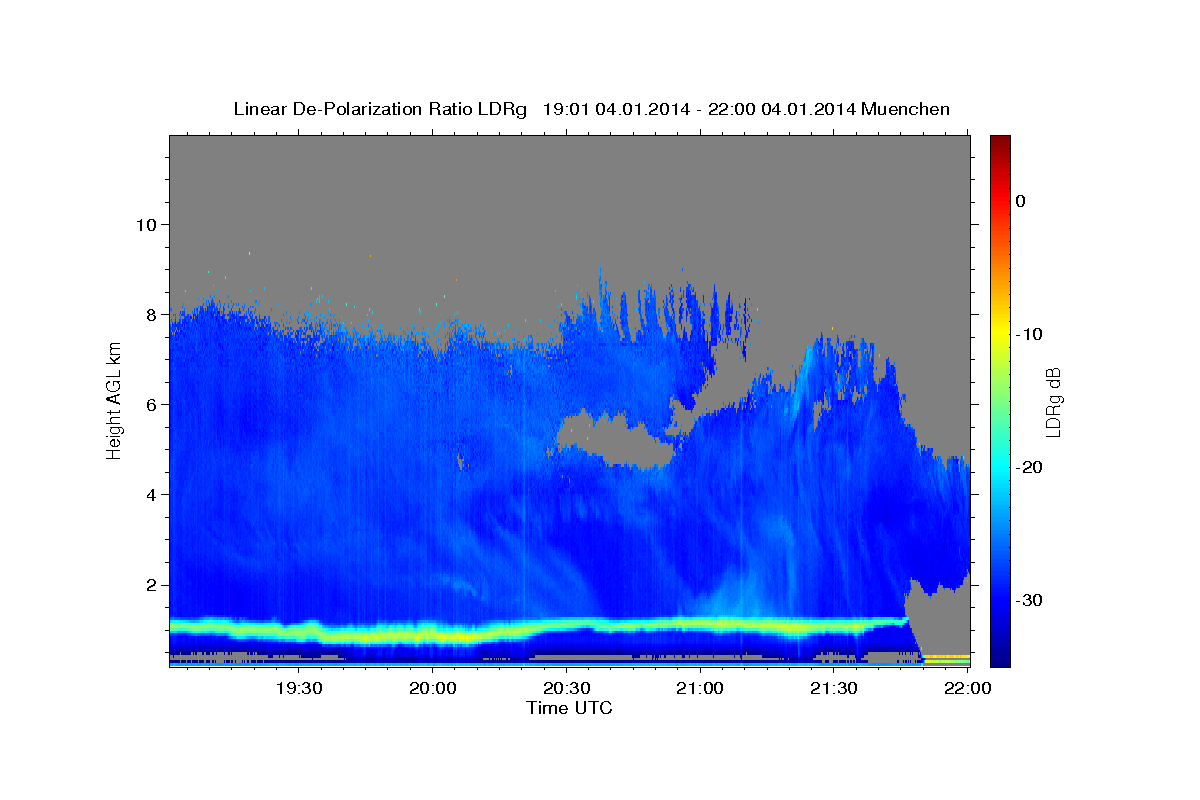The height and width of the screenshot is (800, 1200).
Task: Click the colorbar value -20 label
Action: click(1029, 467)
